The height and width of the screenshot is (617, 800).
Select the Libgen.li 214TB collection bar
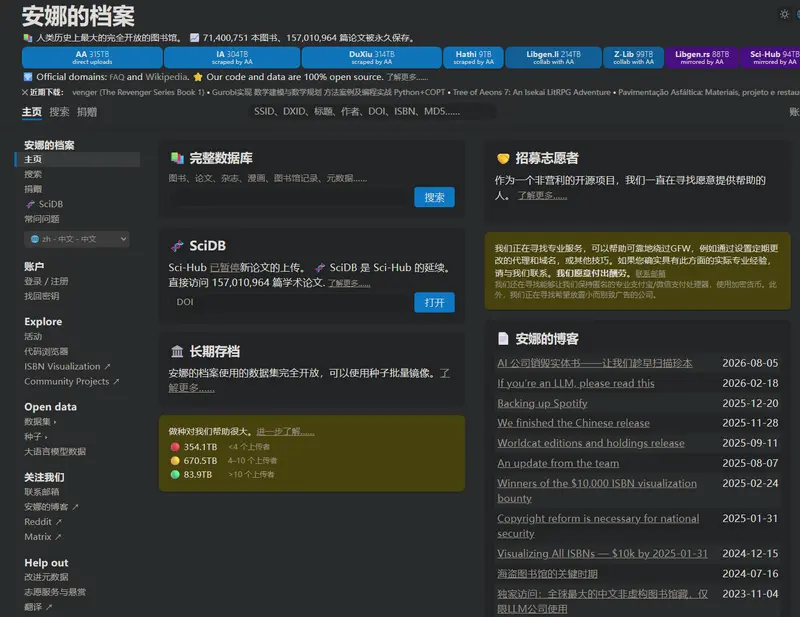554,57
